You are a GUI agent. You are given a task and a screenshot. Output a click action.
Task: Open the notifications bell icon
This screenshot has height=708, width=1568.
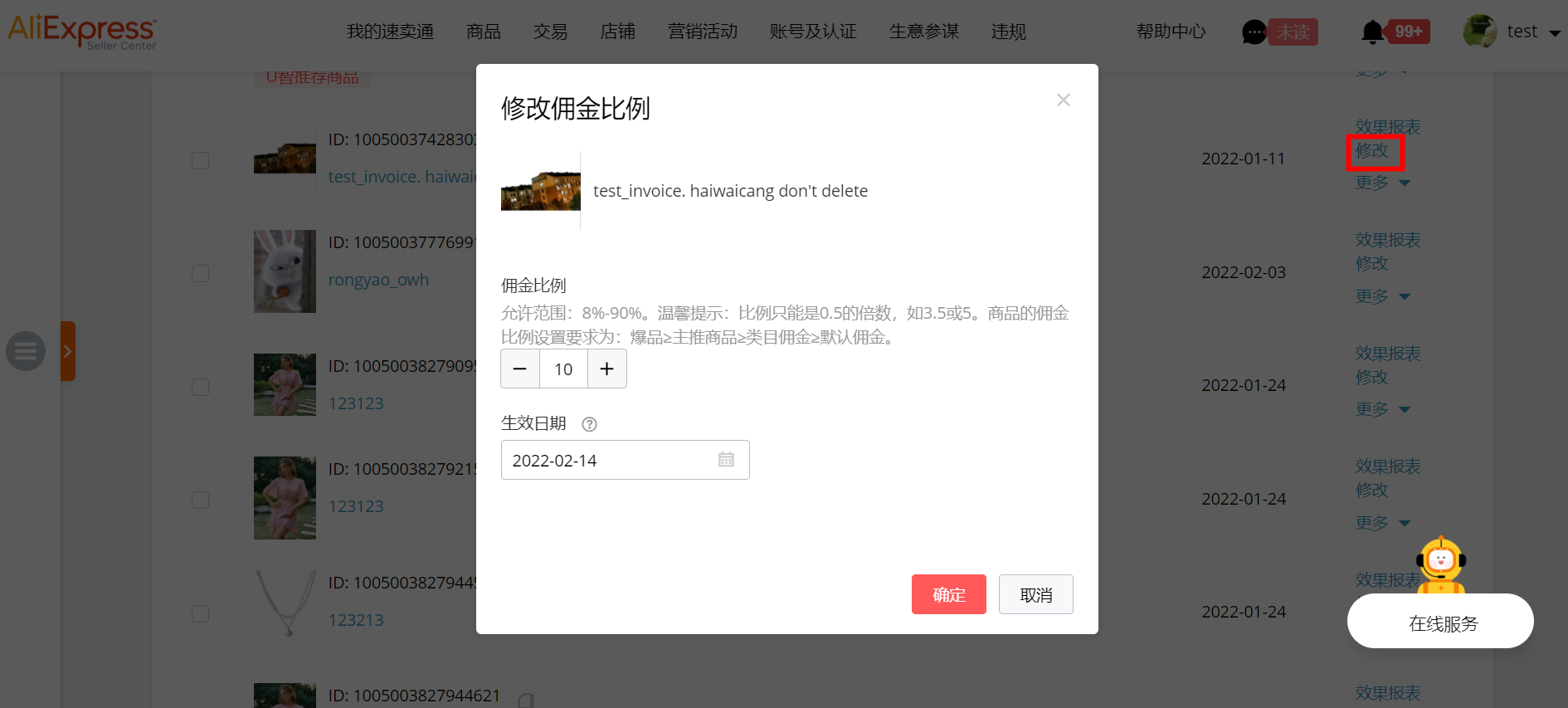(x=1372, y=32)
